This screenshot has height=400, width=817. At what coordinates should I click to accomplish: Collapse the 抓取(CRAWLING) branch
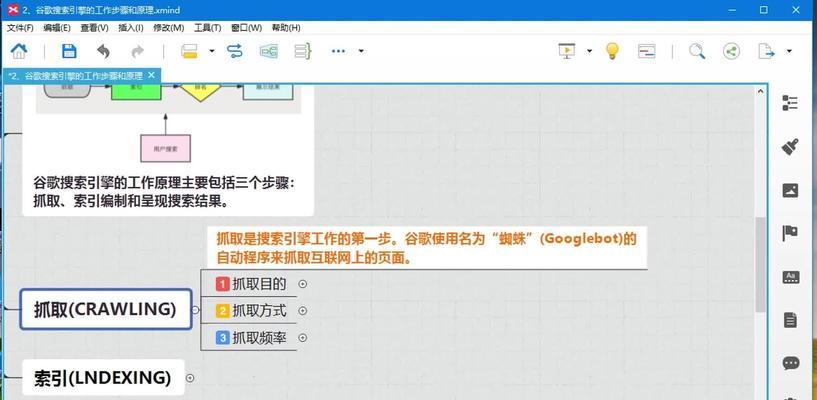195,310
